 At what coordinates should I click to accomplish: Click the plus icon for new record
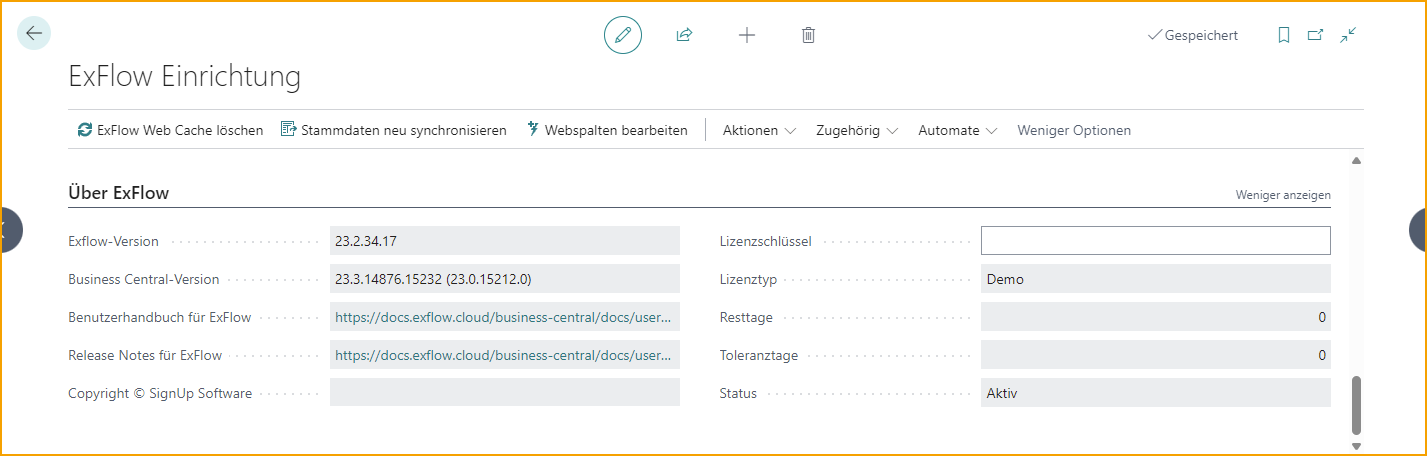[x=747, y=35]
